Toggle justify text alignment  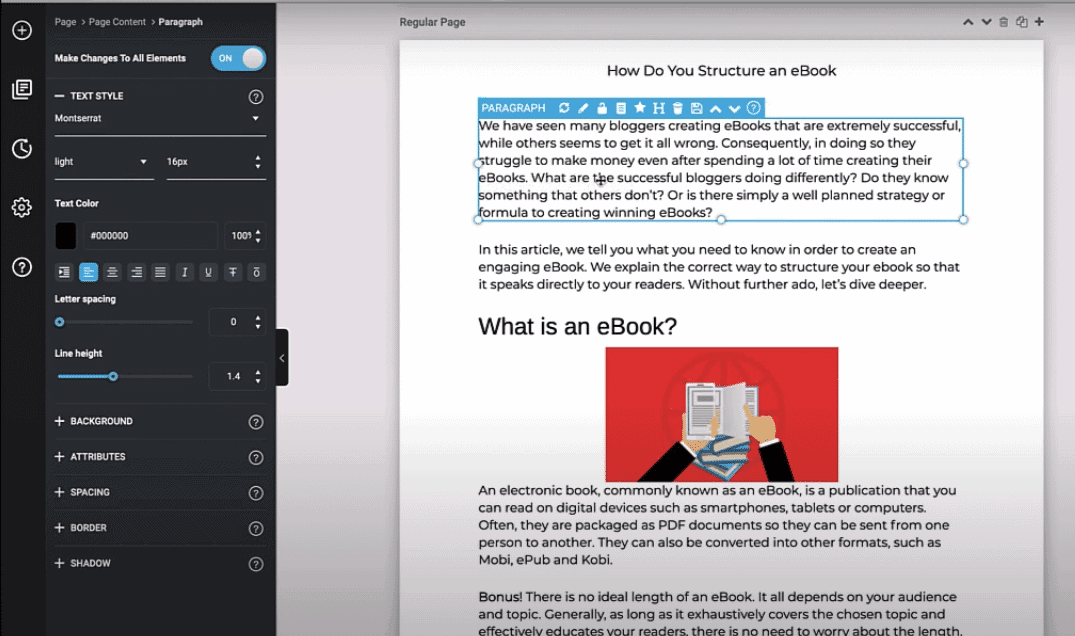coord(160,272)
